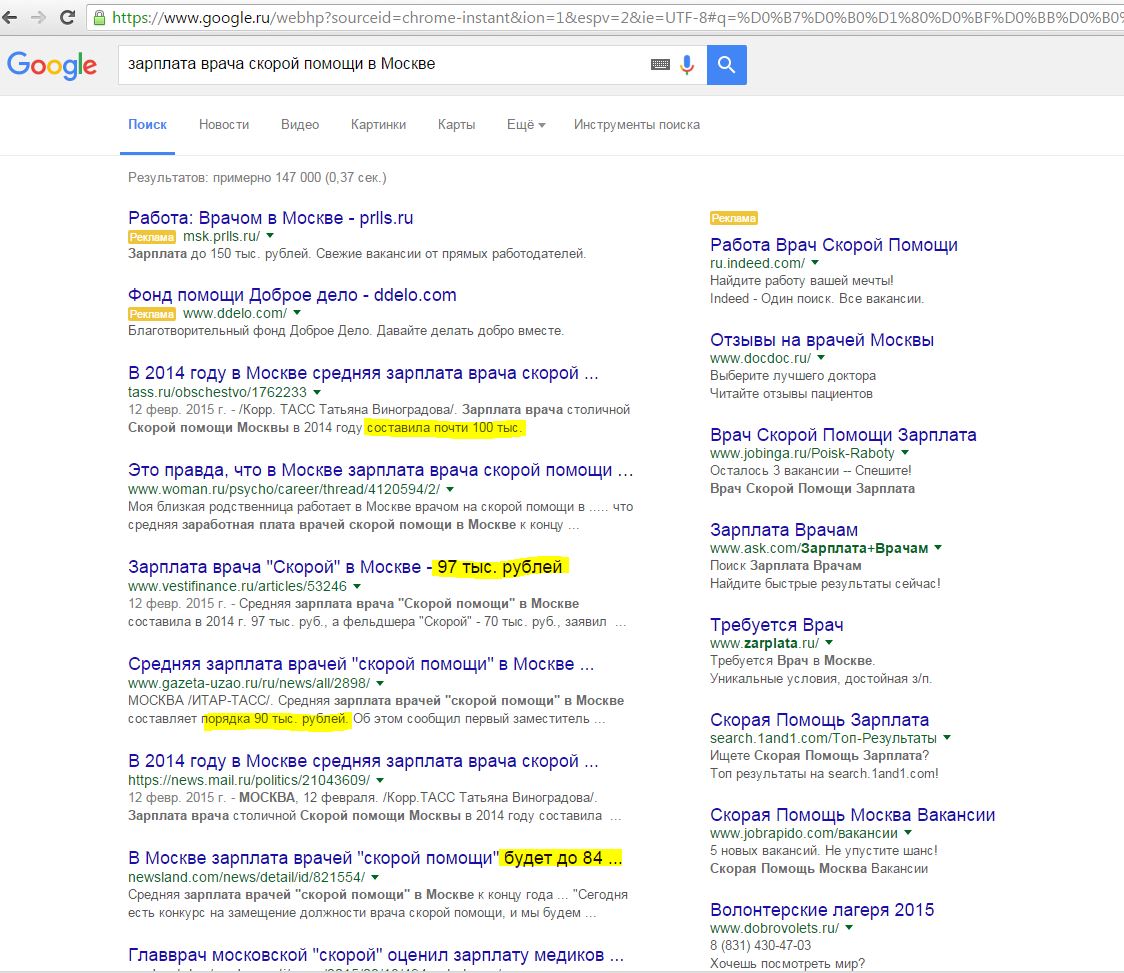Click the blue search magnifier button
The height and width of the screenshot is (973, 1124).
click(726, 65)
